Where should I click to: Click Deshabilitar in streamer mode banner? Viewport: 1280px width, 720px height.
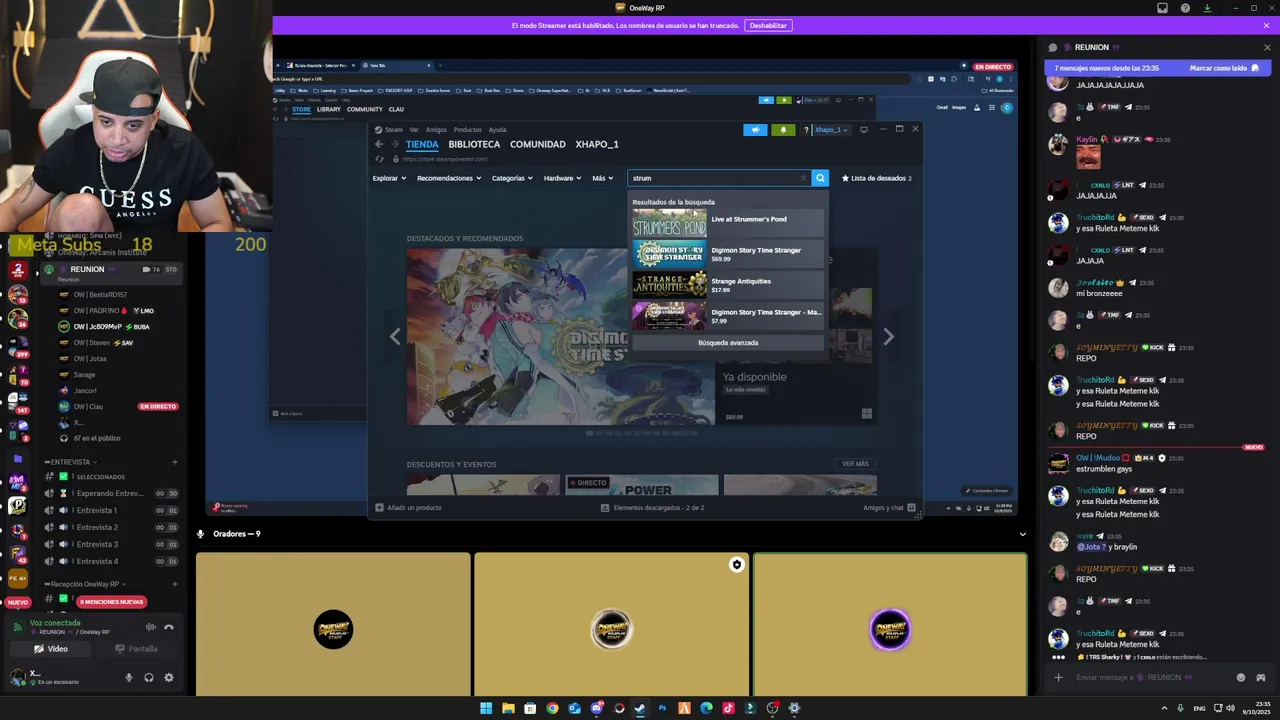point(768,25)
